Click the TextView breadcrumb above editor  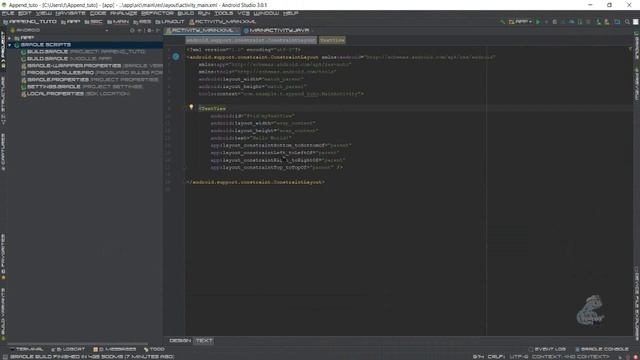pos(332,40)
